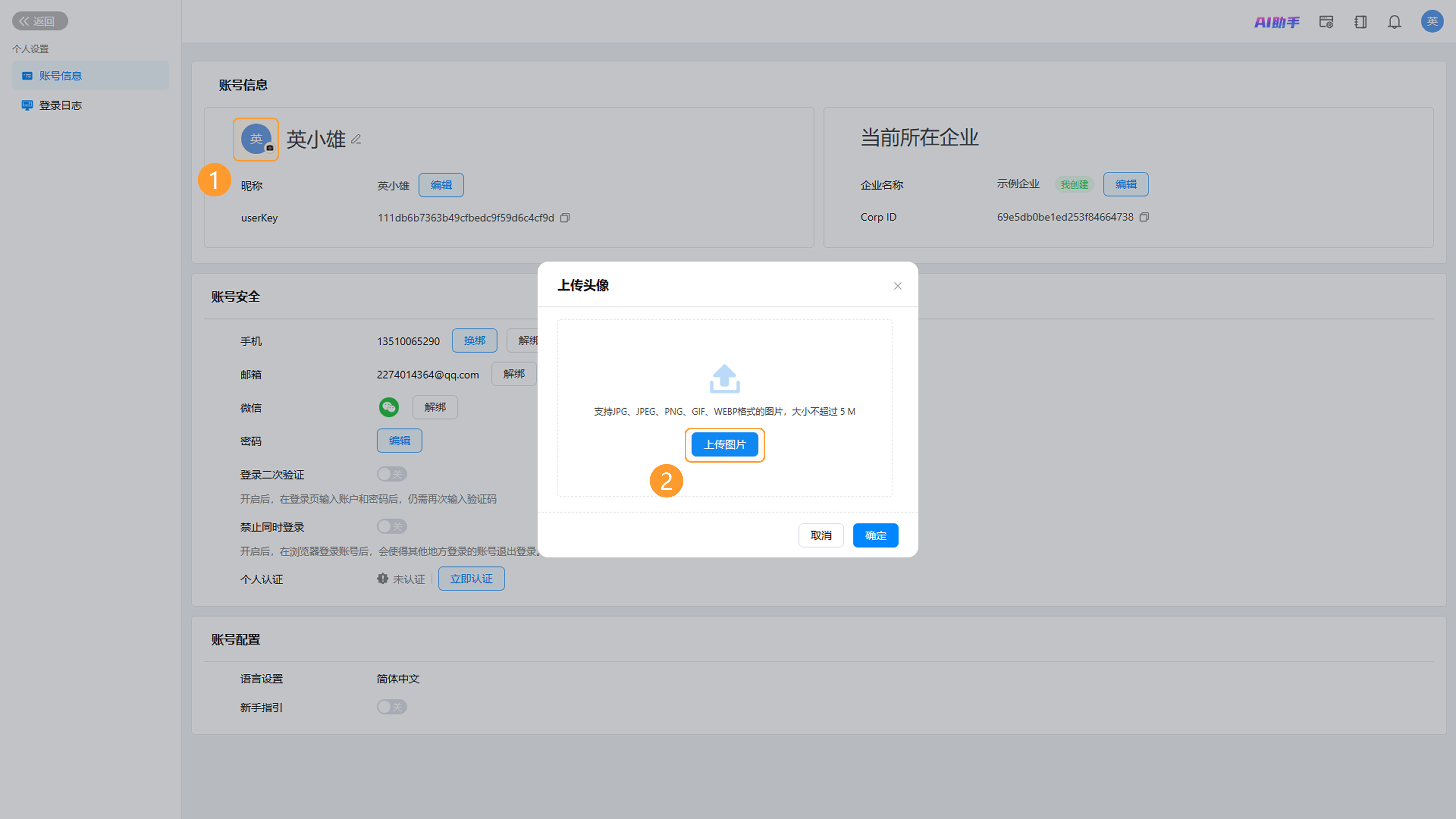Click the 示例企业 company name
The image size is (1456, 819).
1018,184
